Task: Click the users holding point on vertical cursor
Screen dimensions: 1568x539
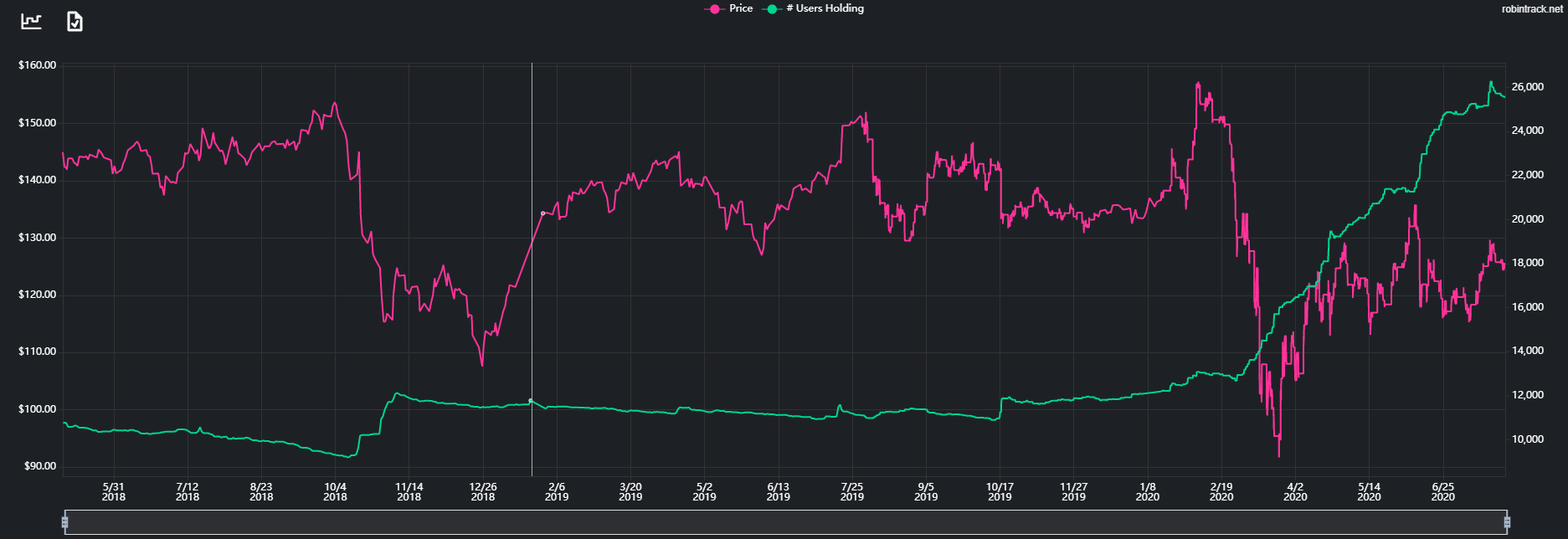Action: click(531, 401)
